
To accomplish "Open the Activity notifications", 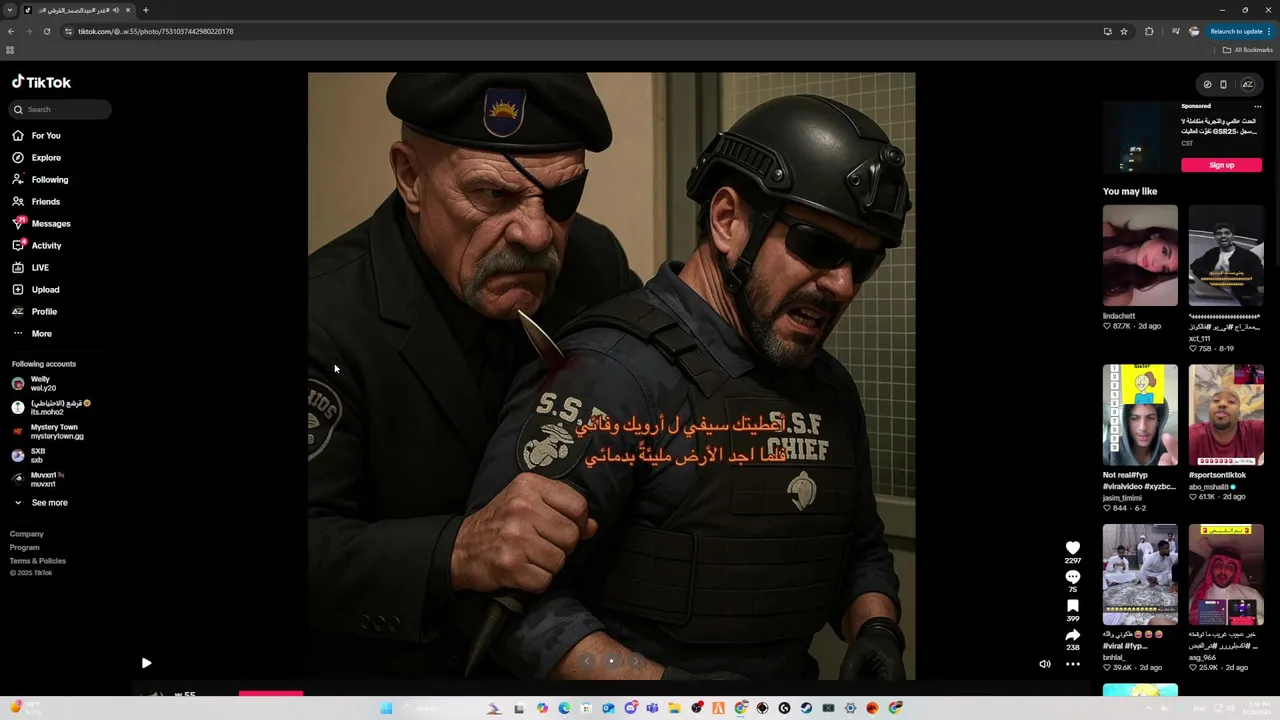I will 37,246.
